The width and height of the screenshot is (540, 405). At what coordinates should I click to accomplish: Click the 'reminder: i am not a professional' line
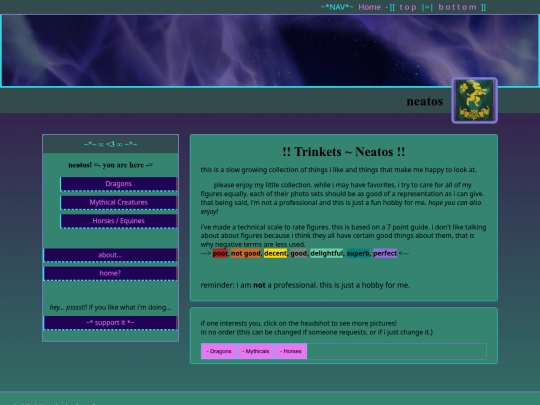[305, 285]
